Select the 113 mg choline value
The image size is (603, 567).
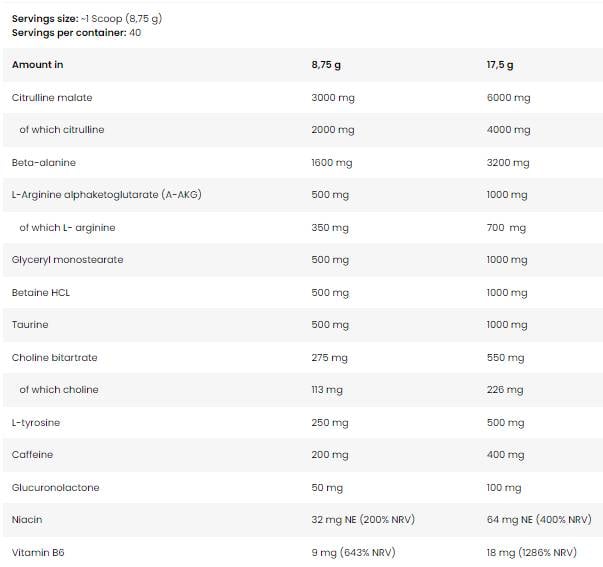[329, 390]
